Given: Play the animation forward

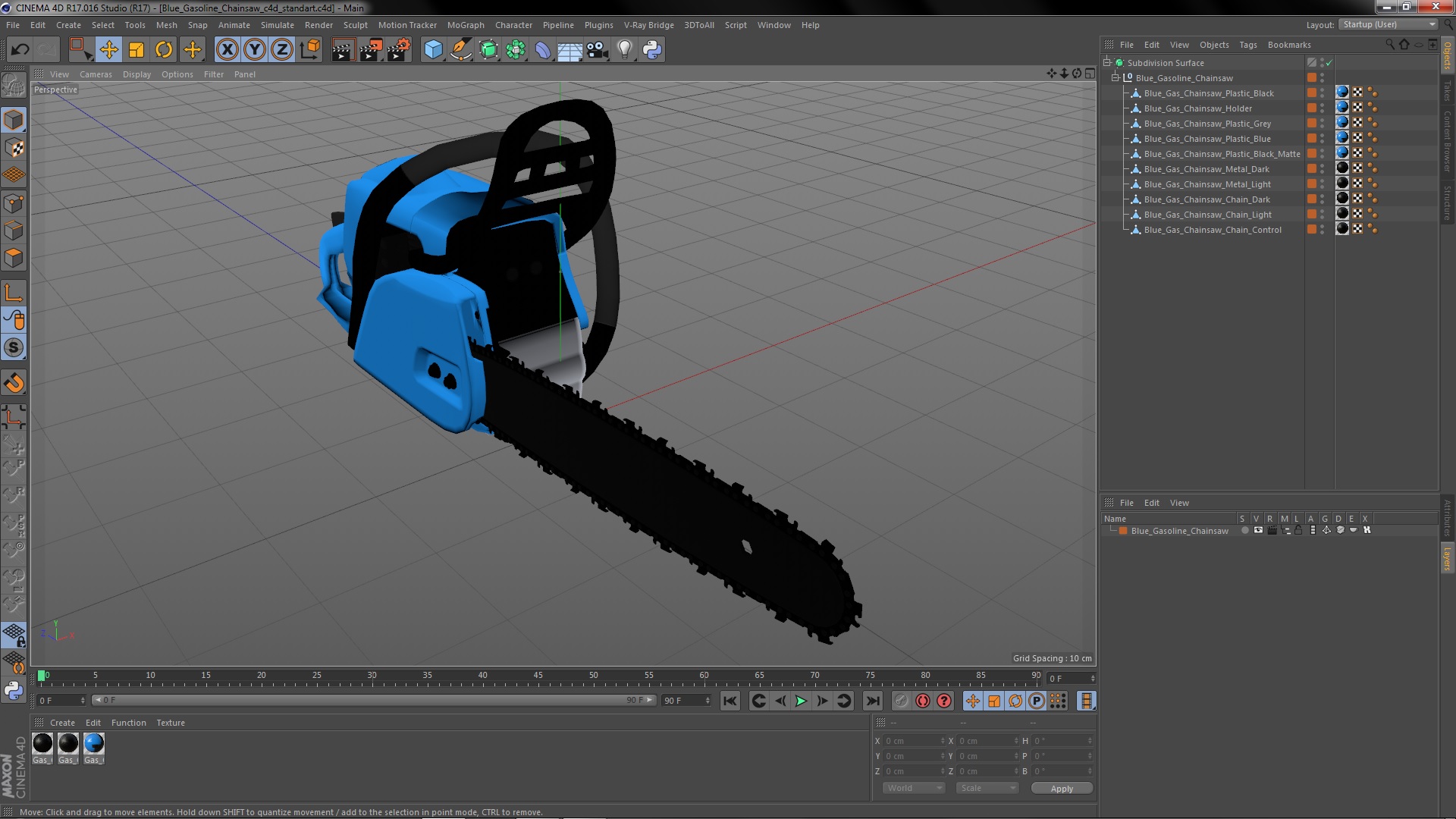Looking at the screenshot, I should (801, 701).
